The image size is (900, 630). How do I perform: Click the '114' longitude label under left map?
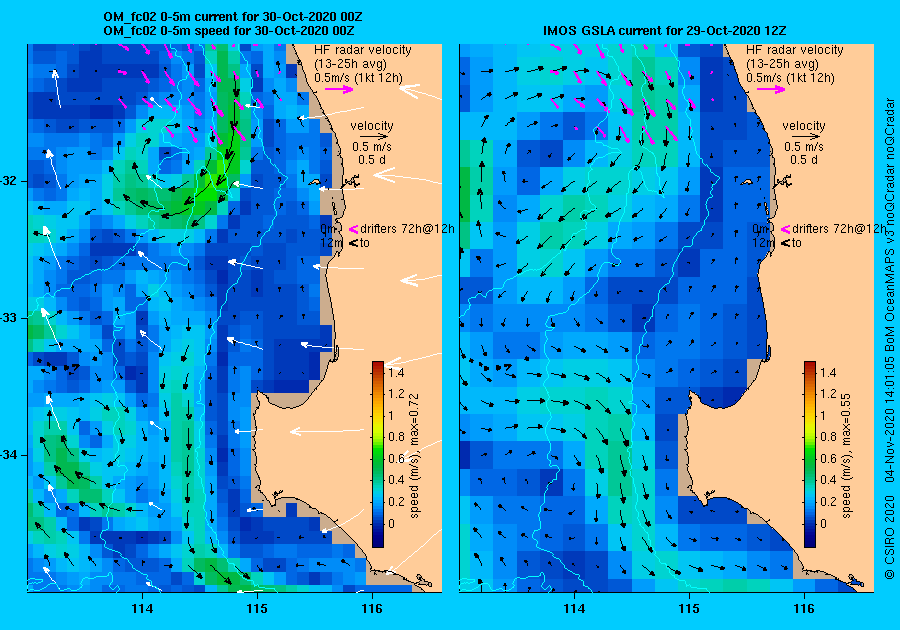pyautogui.click(x=142, y=609)
